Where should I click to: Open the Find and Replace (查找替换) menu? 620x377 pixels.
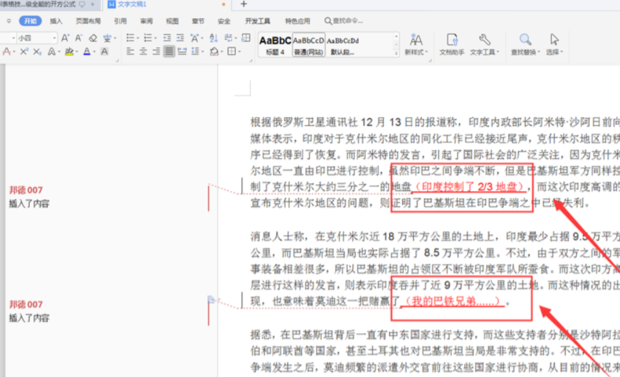point(525,44)
